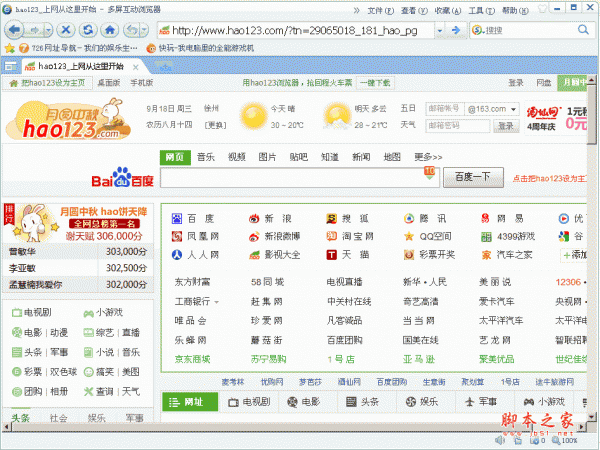Click the Baidu logo
Screen dimensions: 600x450
click(x=122, y=178)
